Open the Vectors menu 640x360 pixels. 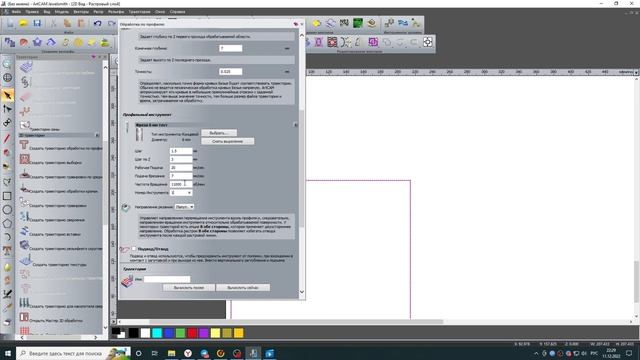pyautogui.click(x=81, y=12)
